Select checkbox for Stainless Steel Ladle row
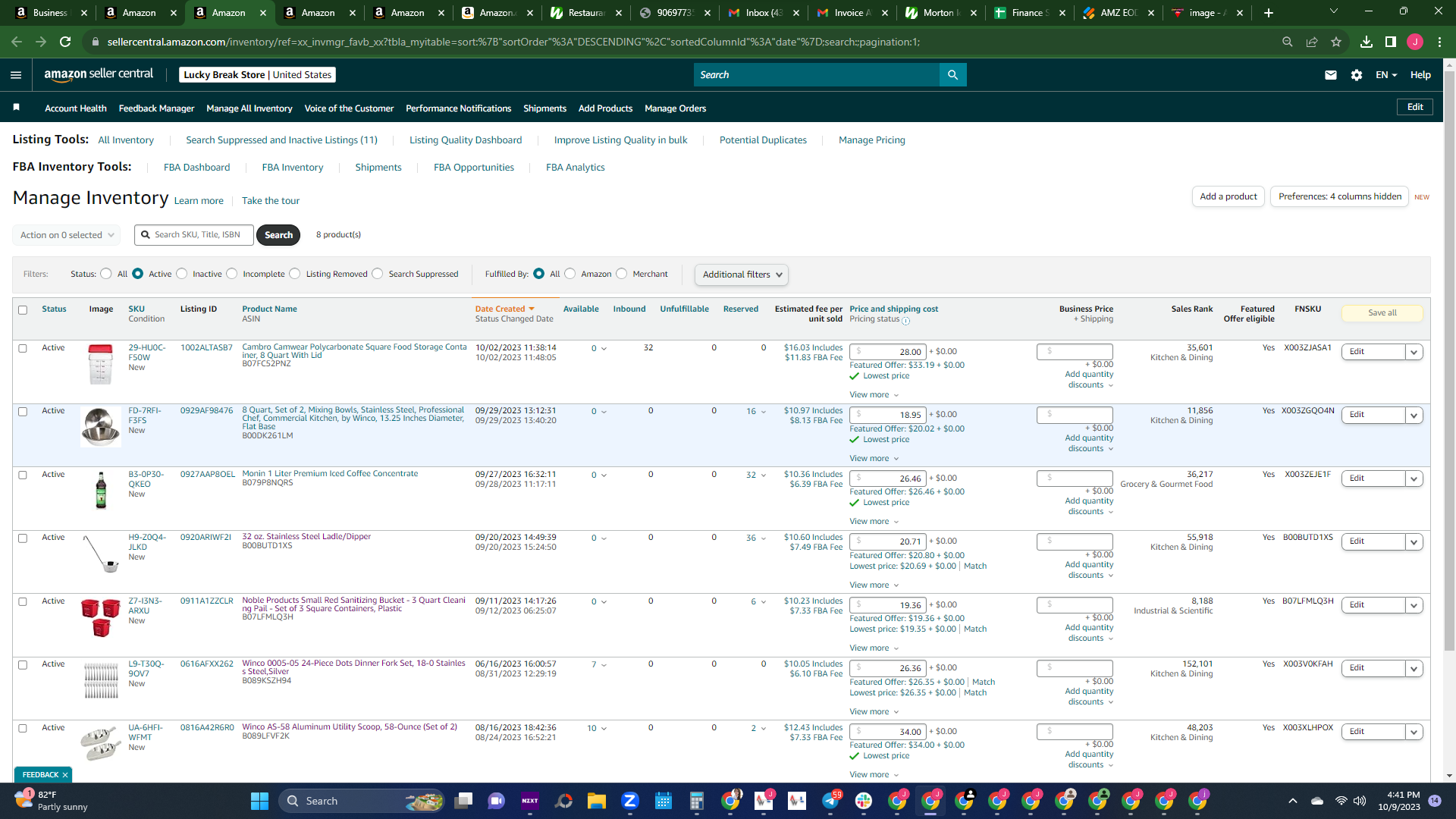1456x819 pixels. [x=23, y=538]
